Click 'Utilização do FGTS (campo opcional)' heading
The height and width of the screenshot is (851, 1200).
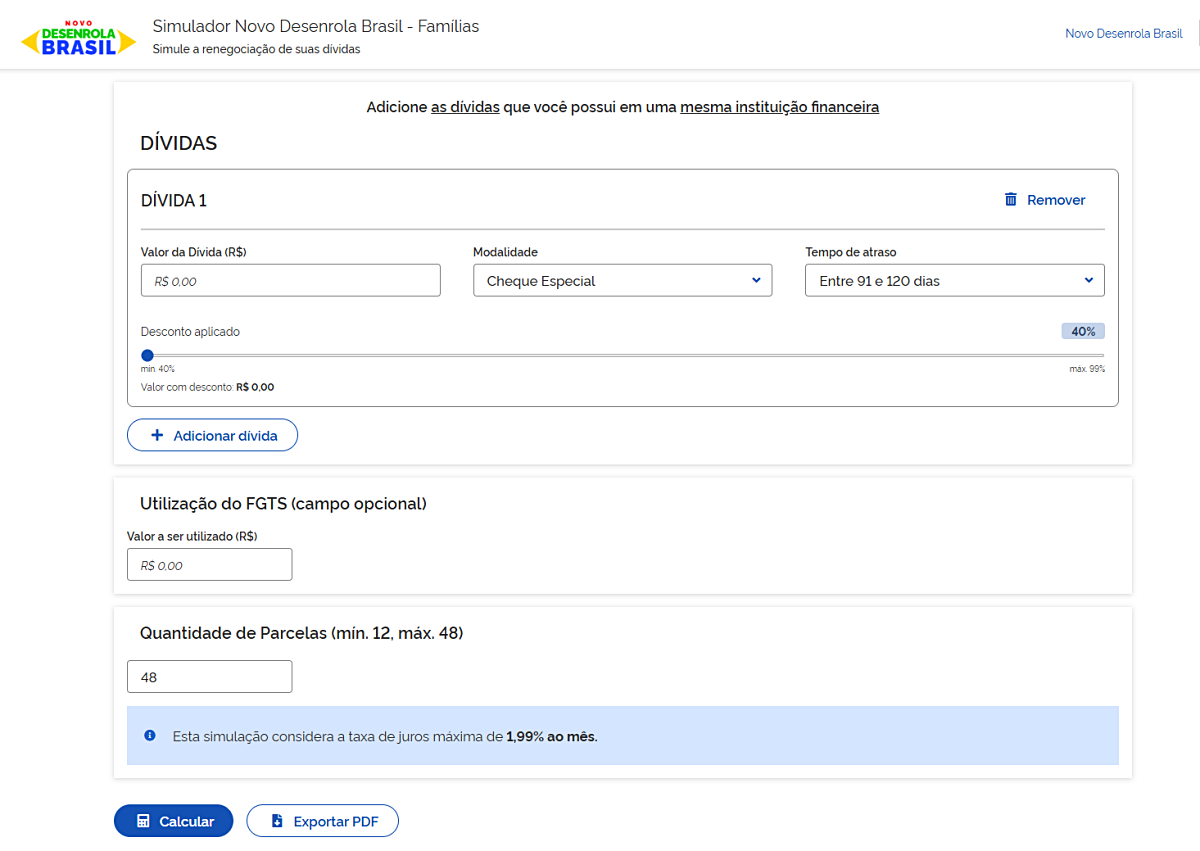pyautogui.click(x=283, y=504)
